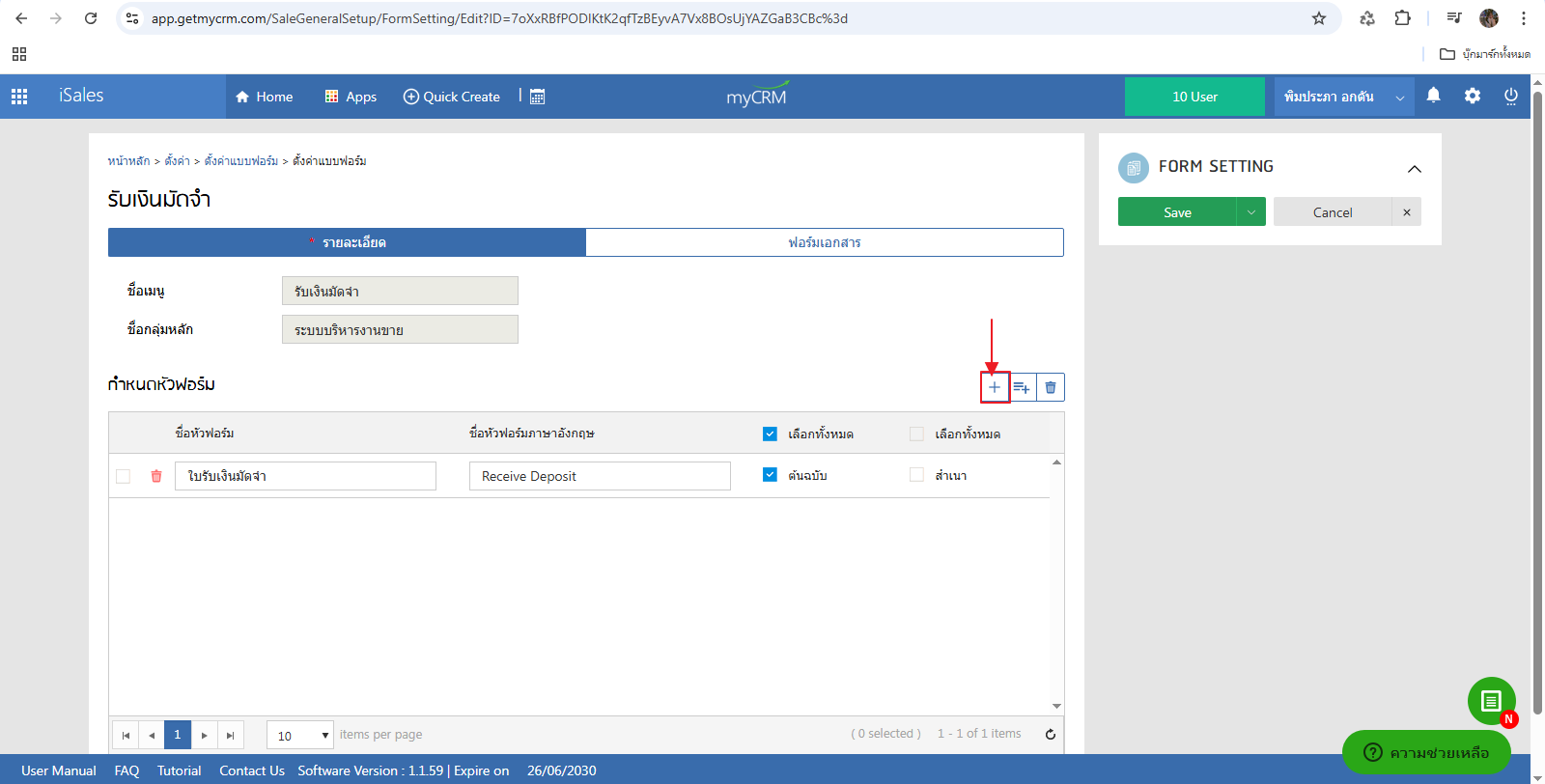This screenshot has width=1545, height=784.
Task: Select the ใบรับเงินมัดจำ row checkbox
Action: click(123, 476)
